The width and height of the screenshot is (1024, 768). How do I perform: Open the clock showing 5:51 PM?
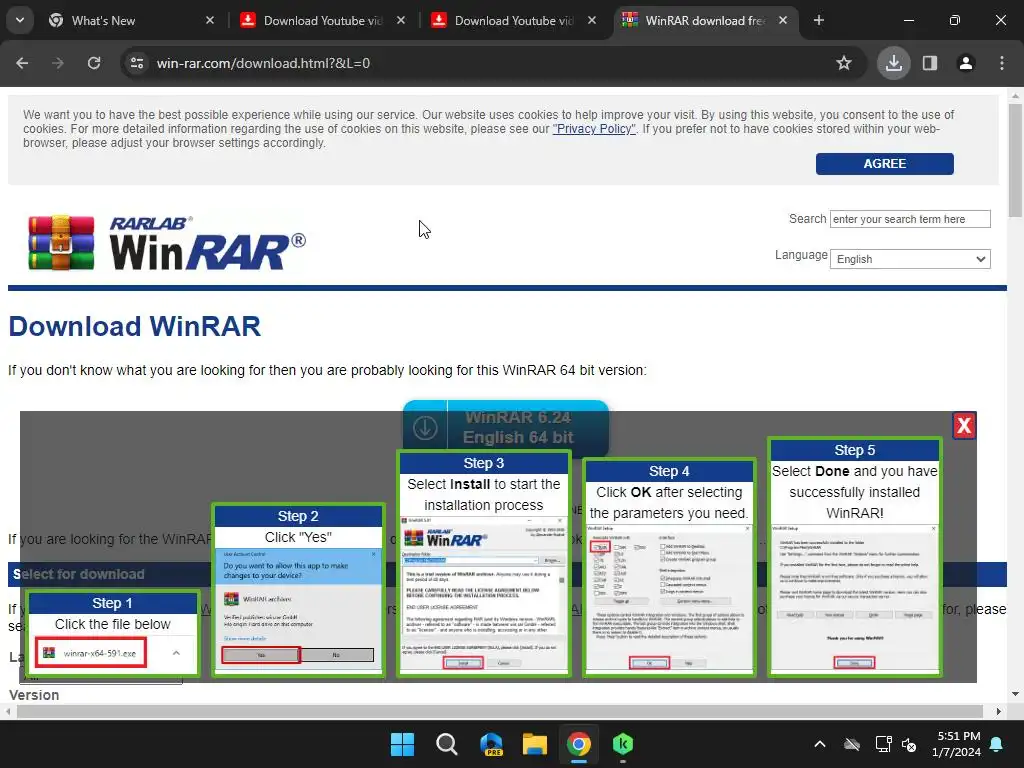coord(956,744)
